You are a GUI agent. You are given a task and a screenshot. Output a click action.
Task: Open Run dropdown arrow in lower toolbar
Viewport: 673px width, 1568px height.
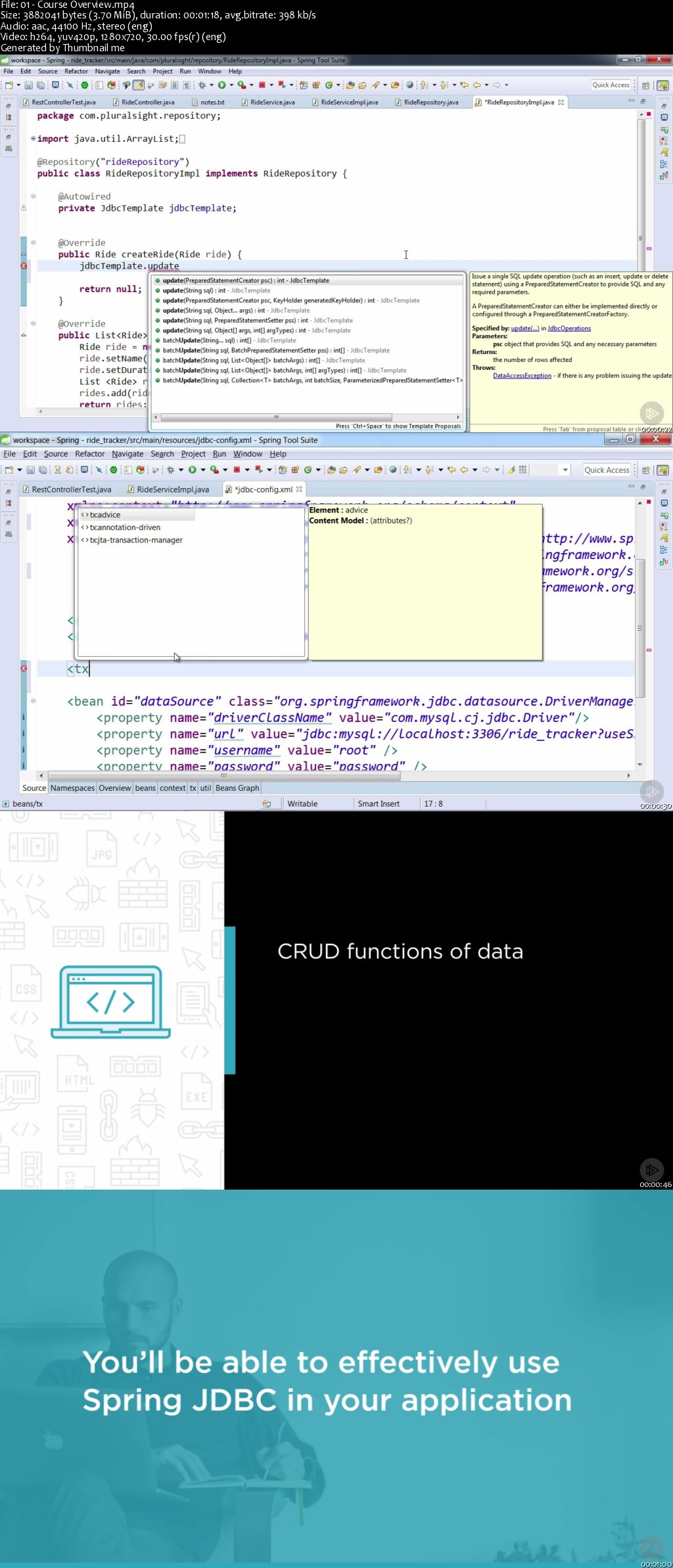pos(203,470)
